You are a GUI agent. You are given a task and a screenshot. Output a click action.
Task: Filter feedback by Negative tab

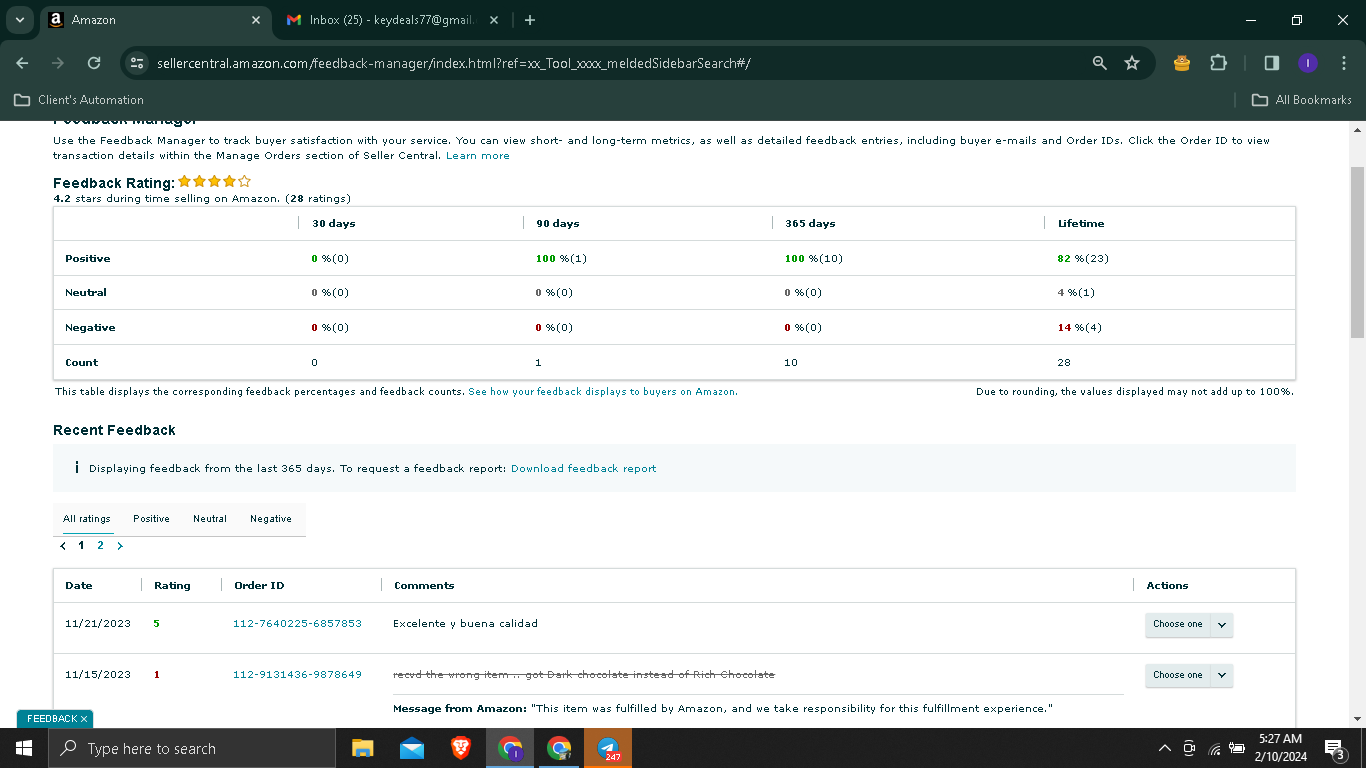coord(271,519)
